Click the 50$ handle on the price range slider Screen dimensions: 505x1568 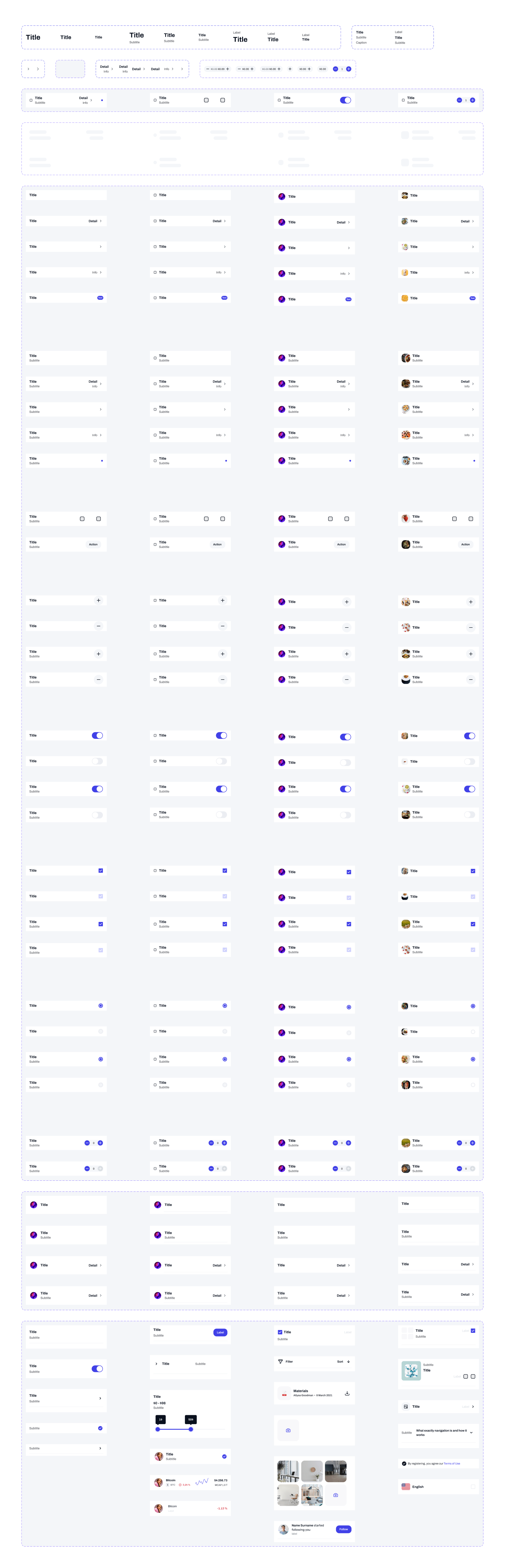click(191, 1429)
